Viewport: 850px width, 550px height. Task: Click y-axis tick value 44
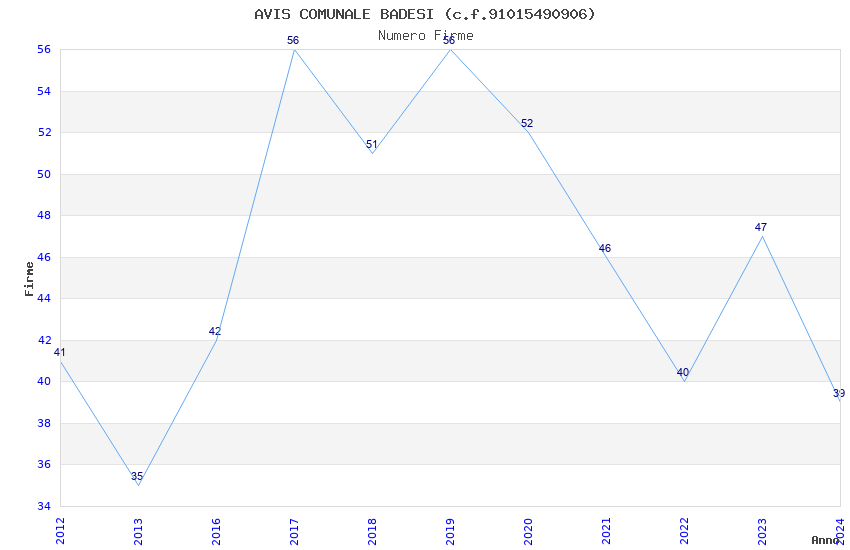pos(44,299)
